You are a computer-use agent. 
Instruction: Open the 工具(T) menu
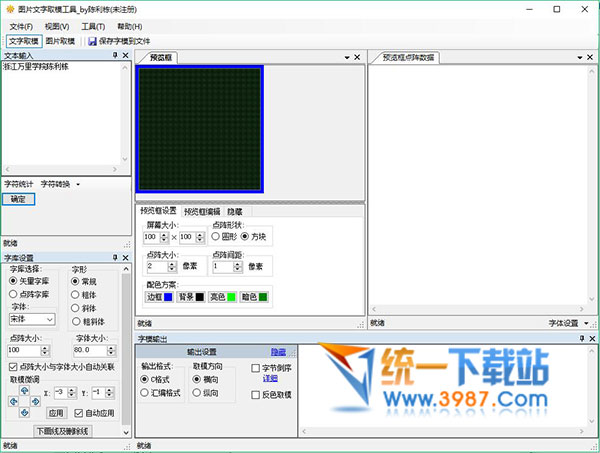[x=94, y=25]
